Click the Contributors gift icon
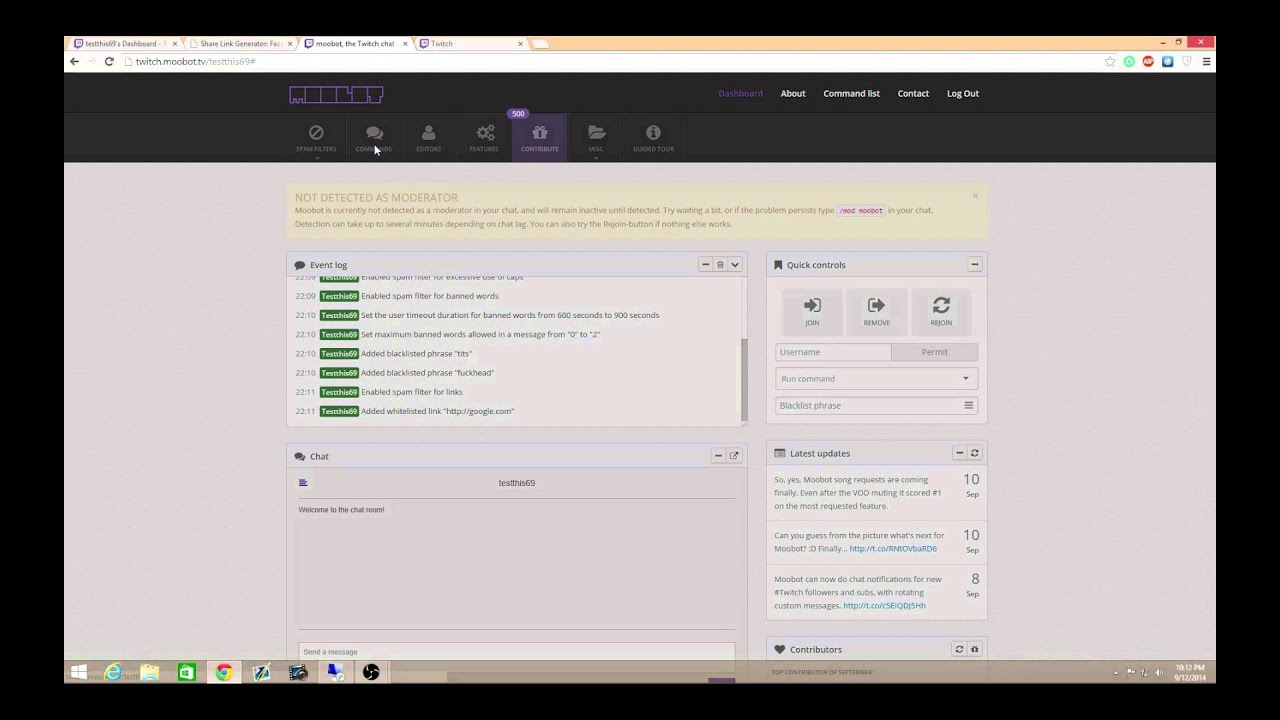Screen dimensions: 1280x720 pyautogui.click(x=974, y=649)
